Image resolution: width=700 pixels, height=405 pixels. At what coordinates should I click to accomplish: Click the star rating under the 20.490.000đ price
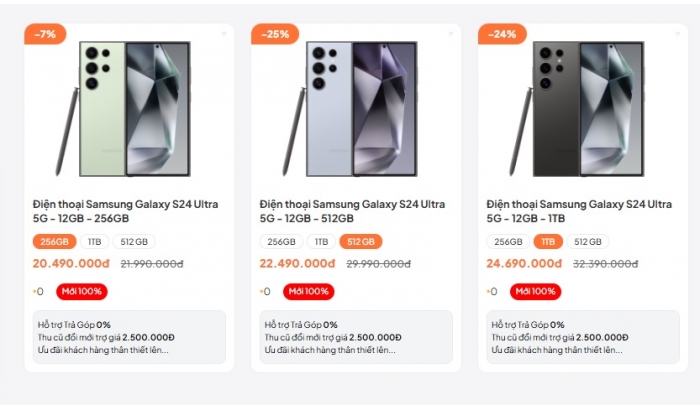[38, 291]
